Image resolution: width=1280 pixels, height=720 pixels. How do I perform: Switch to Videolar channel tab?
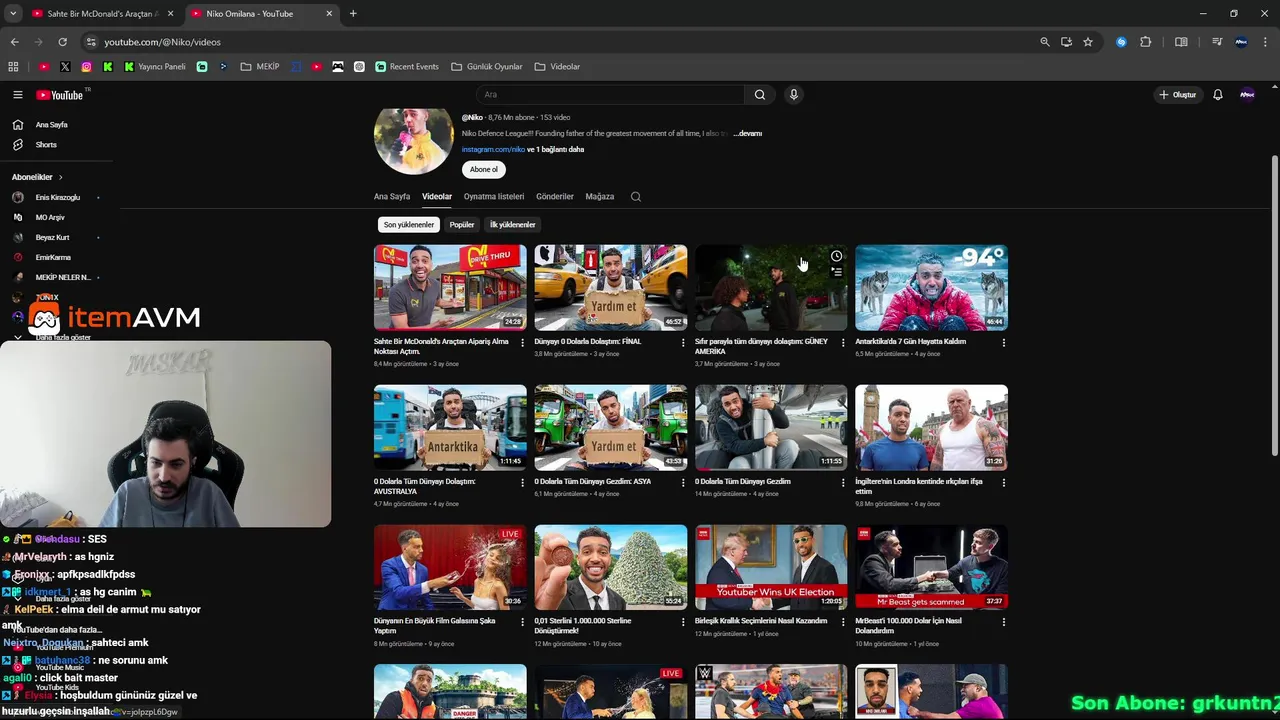point(437,197)
